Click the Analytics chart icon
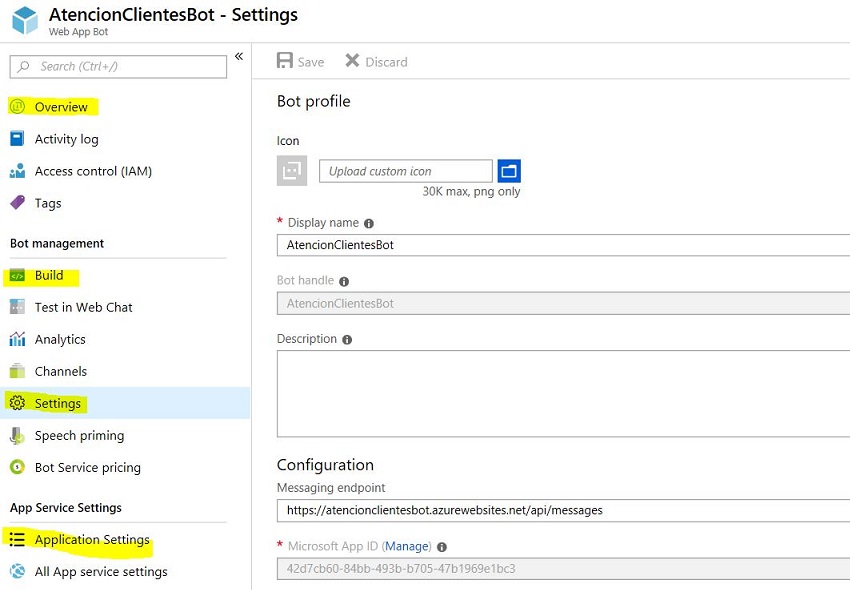This screenshot has width=850, height=590. pyautogui.click(x=17, y=339)
